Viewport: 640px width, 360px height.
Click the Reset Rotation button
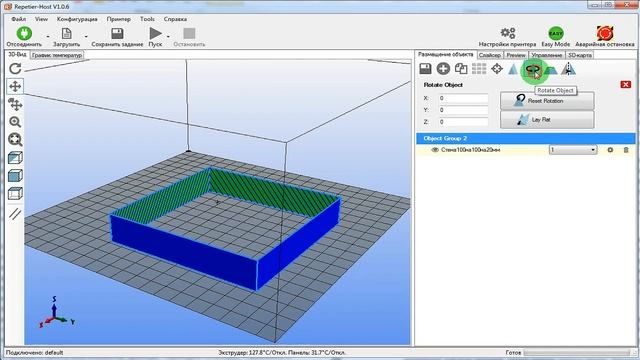547,100
